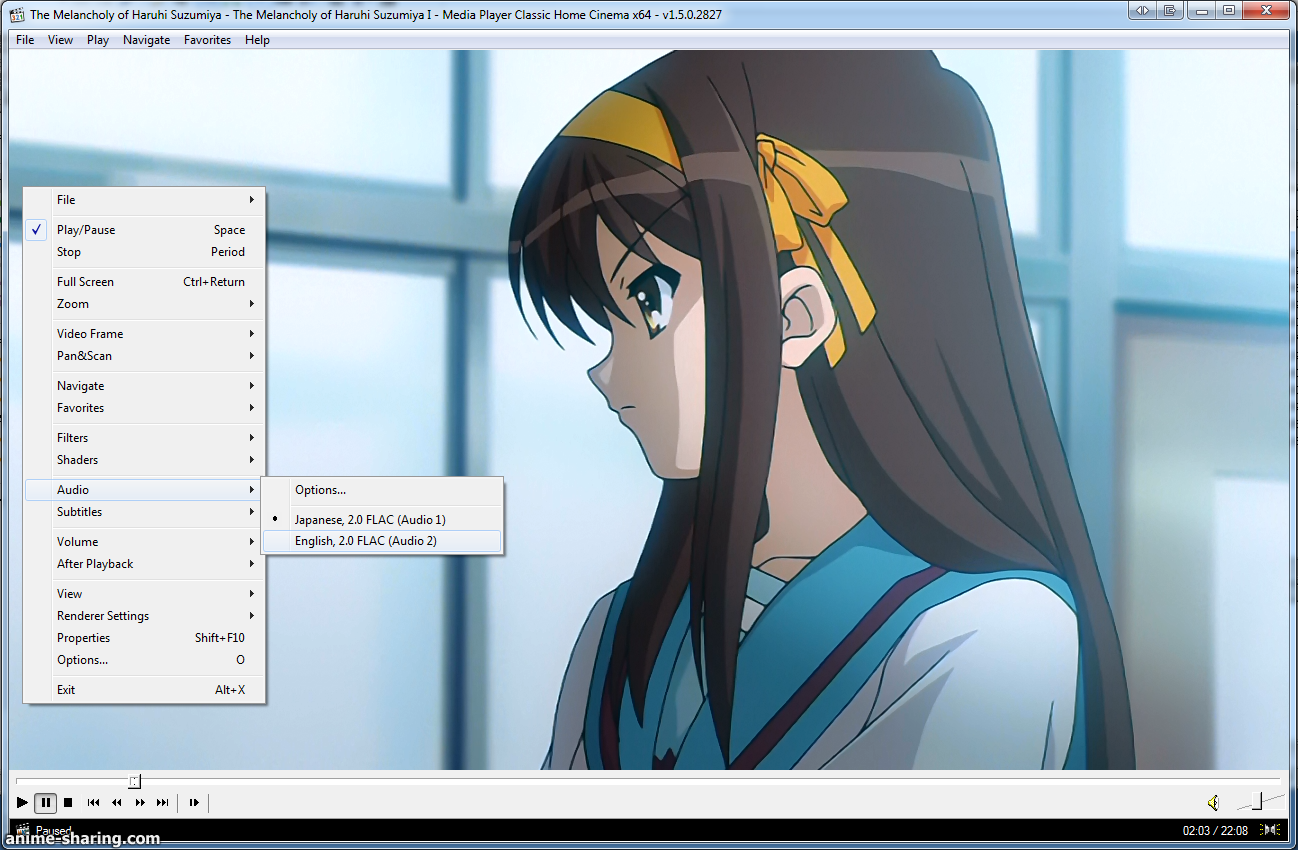Open the After Playback submenu

tap(144, 564)
